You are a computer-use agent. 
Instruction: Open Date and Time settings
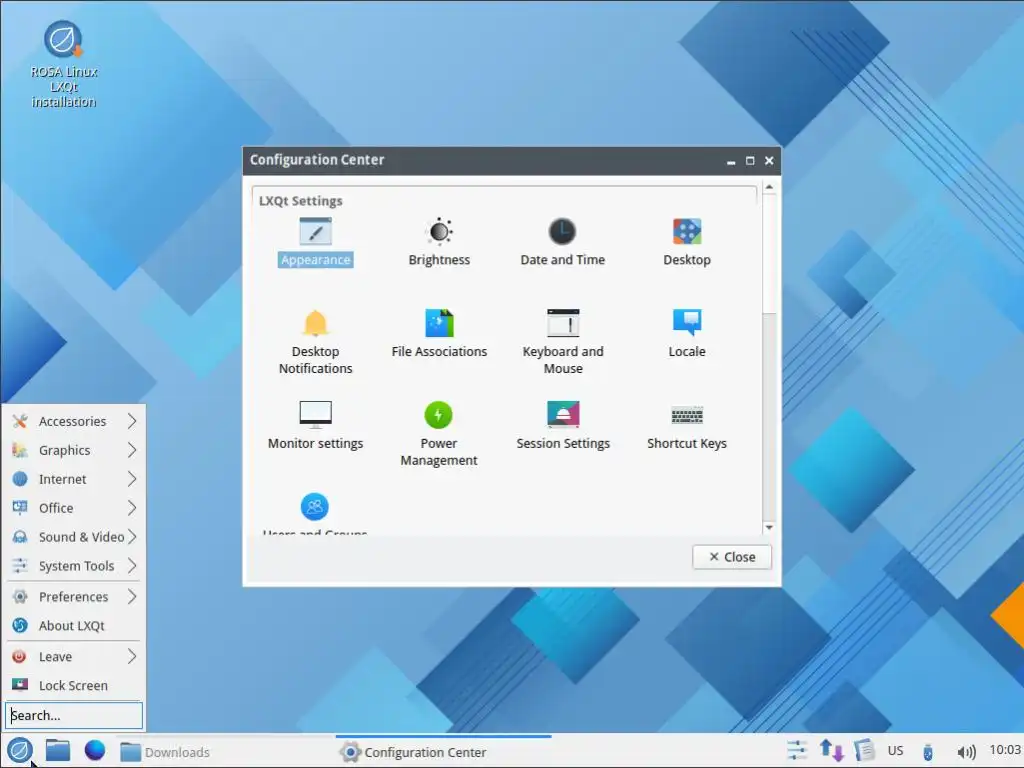pos(562,241)
